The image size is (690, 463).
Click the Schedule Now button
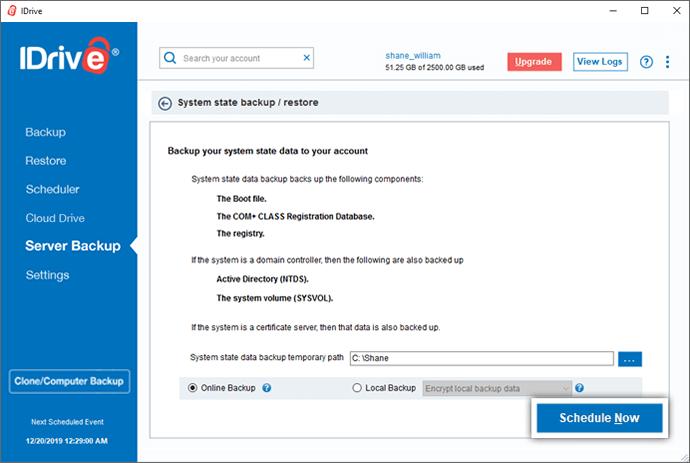[599, 418]
